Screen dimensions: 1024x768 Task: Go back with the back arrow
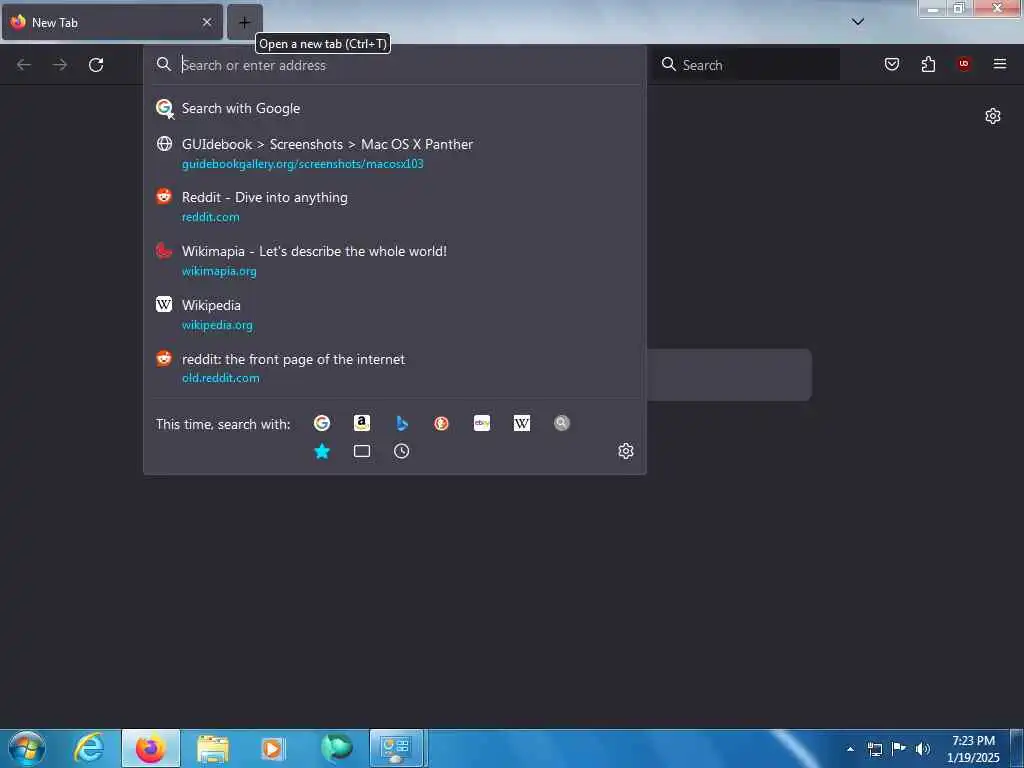pos(24,65)
